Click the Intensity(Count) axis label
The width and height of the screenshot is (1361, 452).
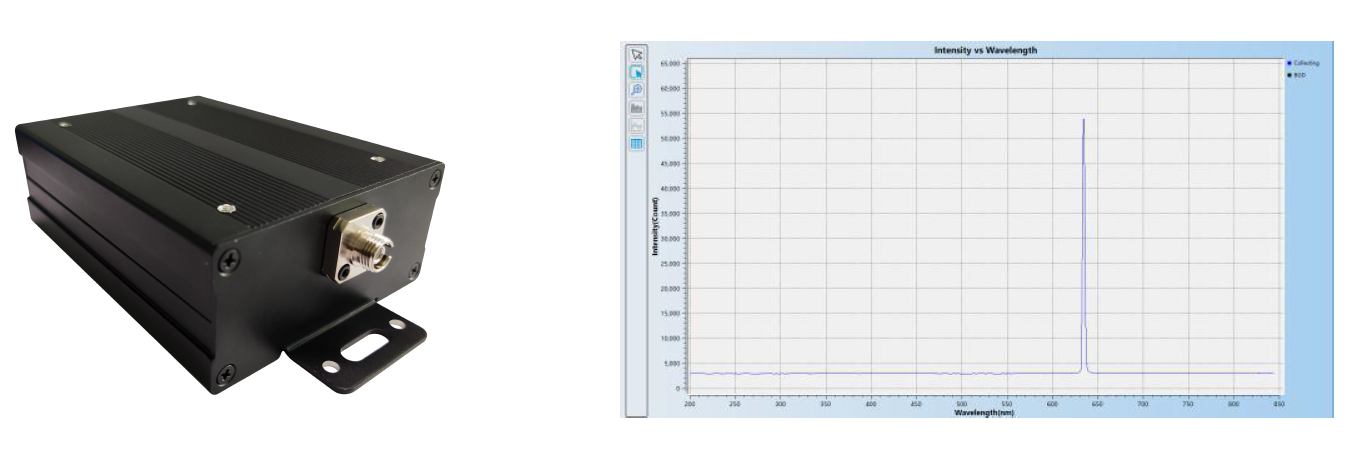tap(655, 226)
